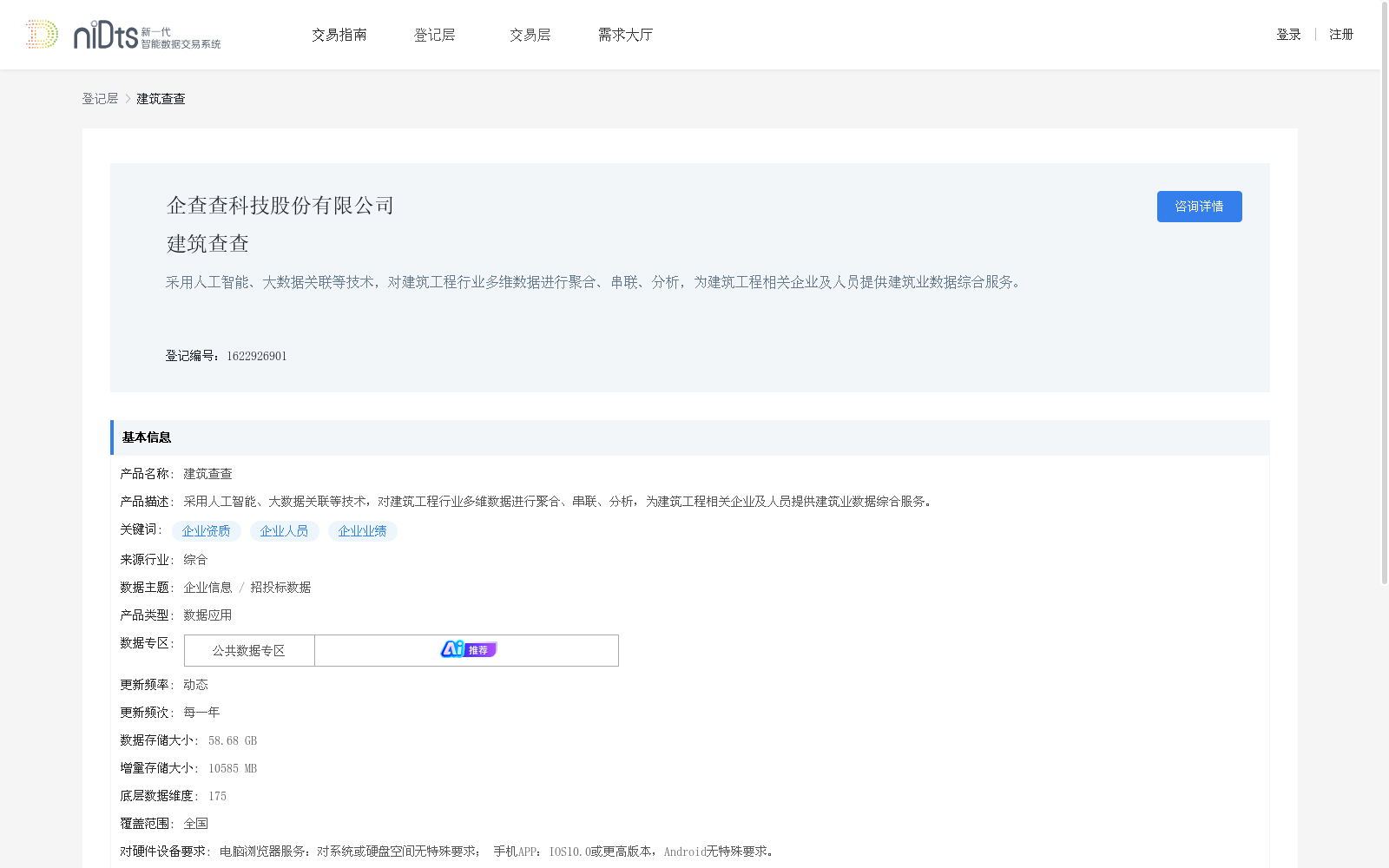Click data storage size 58.68 GB
This screenshot has height=868, width=1389.
233,740
